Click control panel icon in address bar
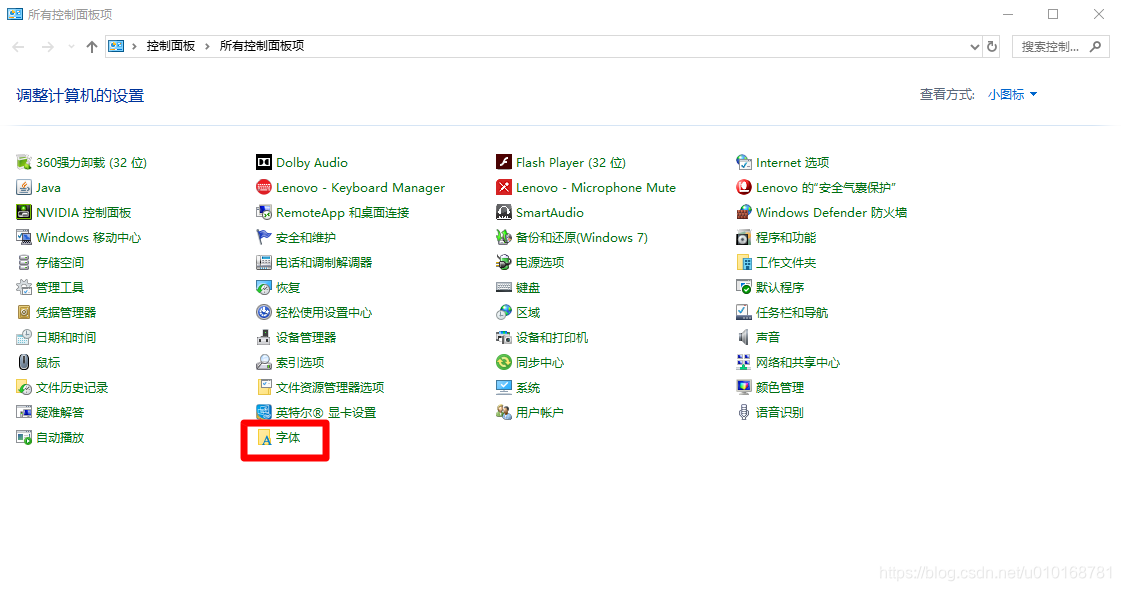 click(x=116, y=46)
